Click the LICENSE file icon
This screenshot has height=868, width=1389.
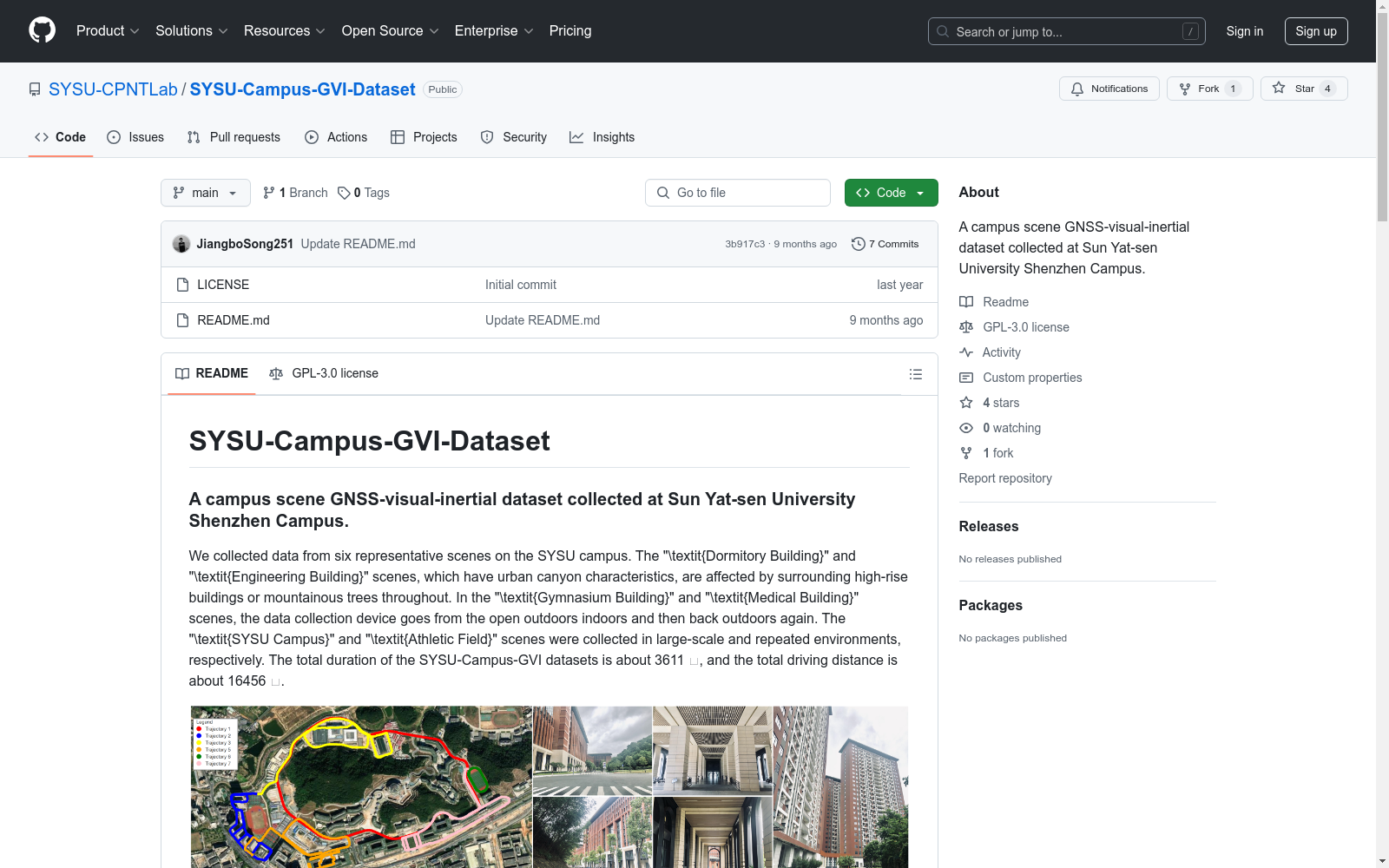182,285
